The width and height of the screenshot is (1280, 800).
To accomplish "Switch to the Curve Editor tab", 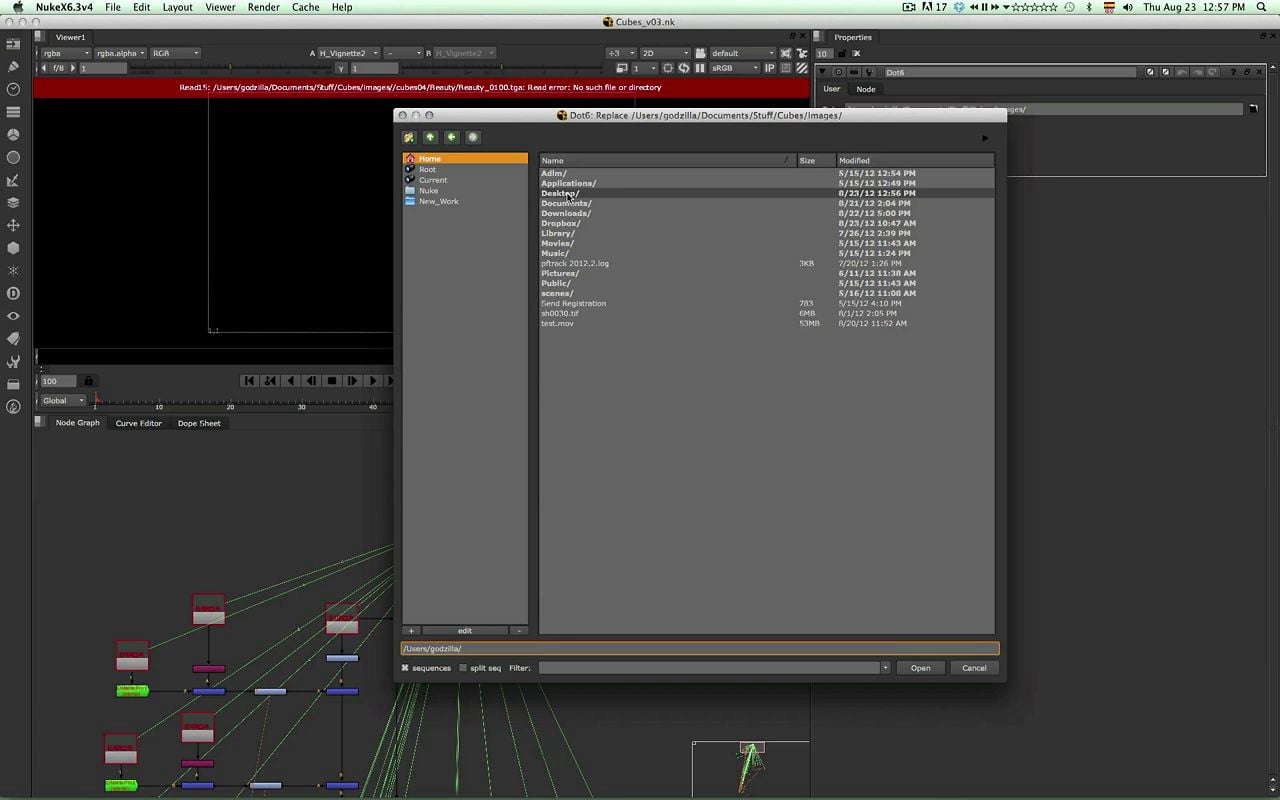I will click(x=138, y=423).
